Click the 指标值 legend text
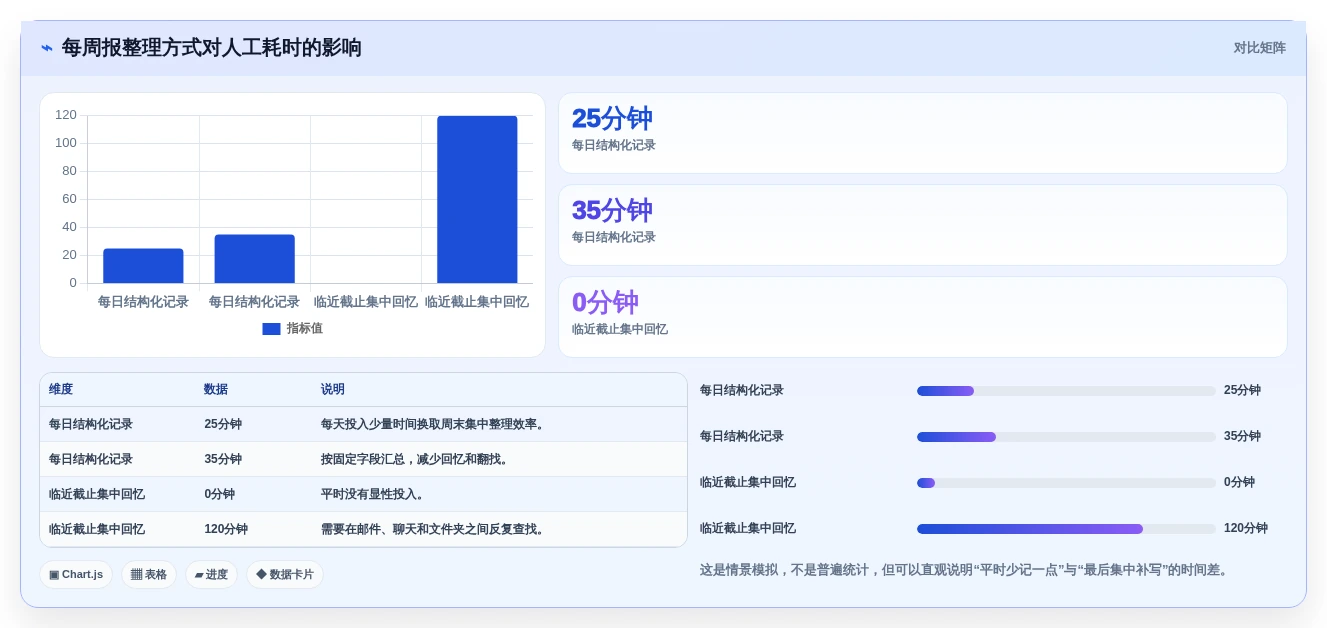The height and width of the screenshot is (628, 1327). pos(304,329)
